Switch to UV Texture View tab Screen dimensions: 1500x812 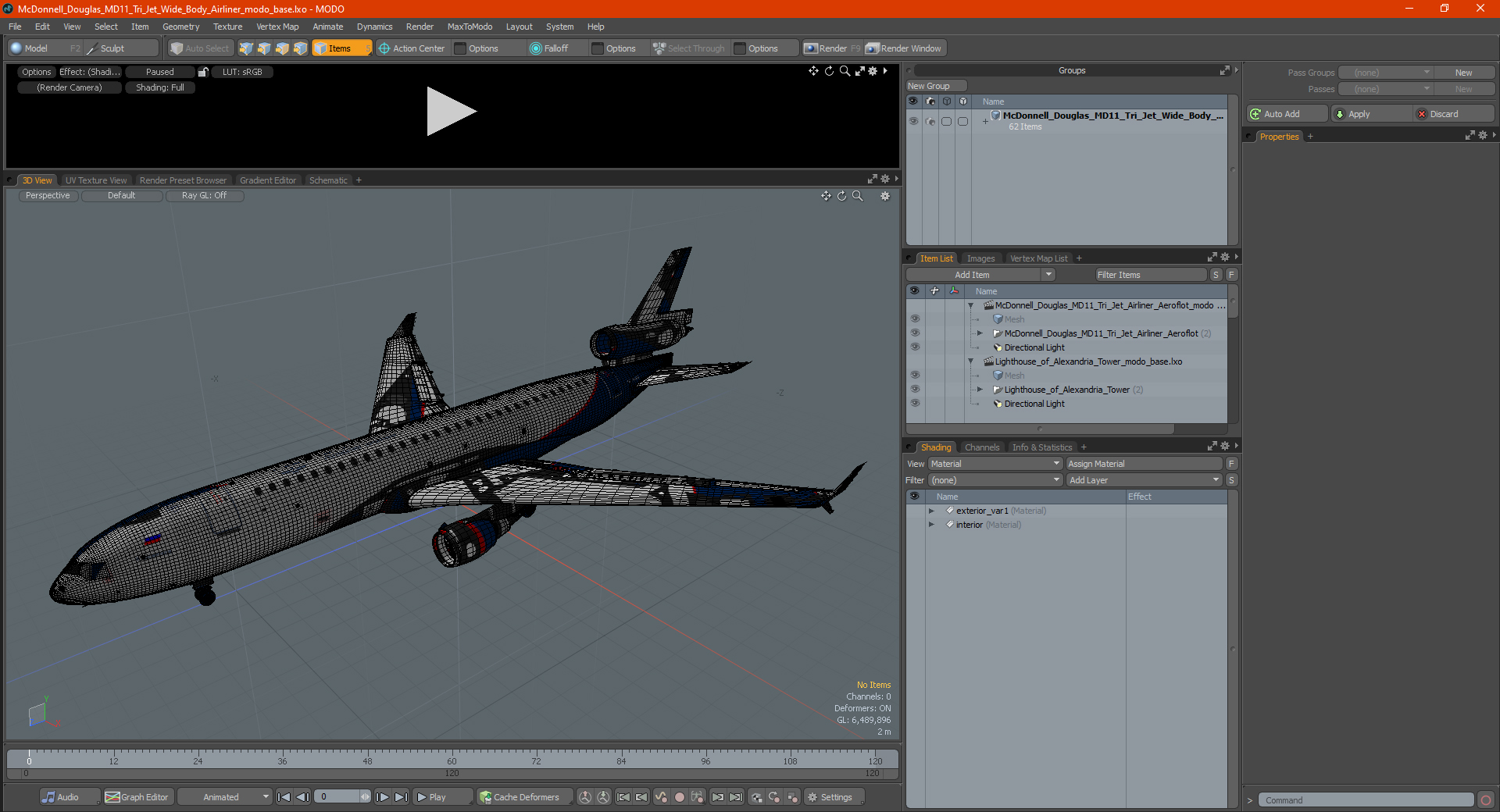coord(95,180)
